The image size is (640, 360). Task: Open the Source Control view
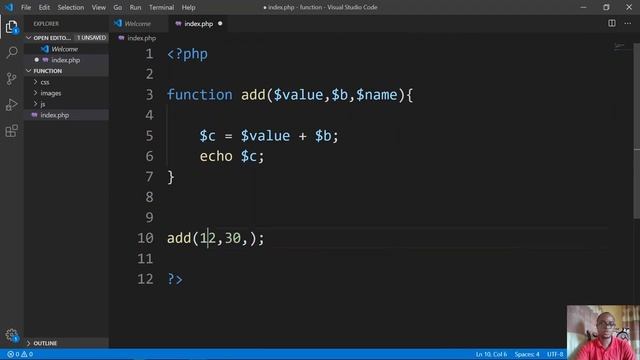[11, 78]
